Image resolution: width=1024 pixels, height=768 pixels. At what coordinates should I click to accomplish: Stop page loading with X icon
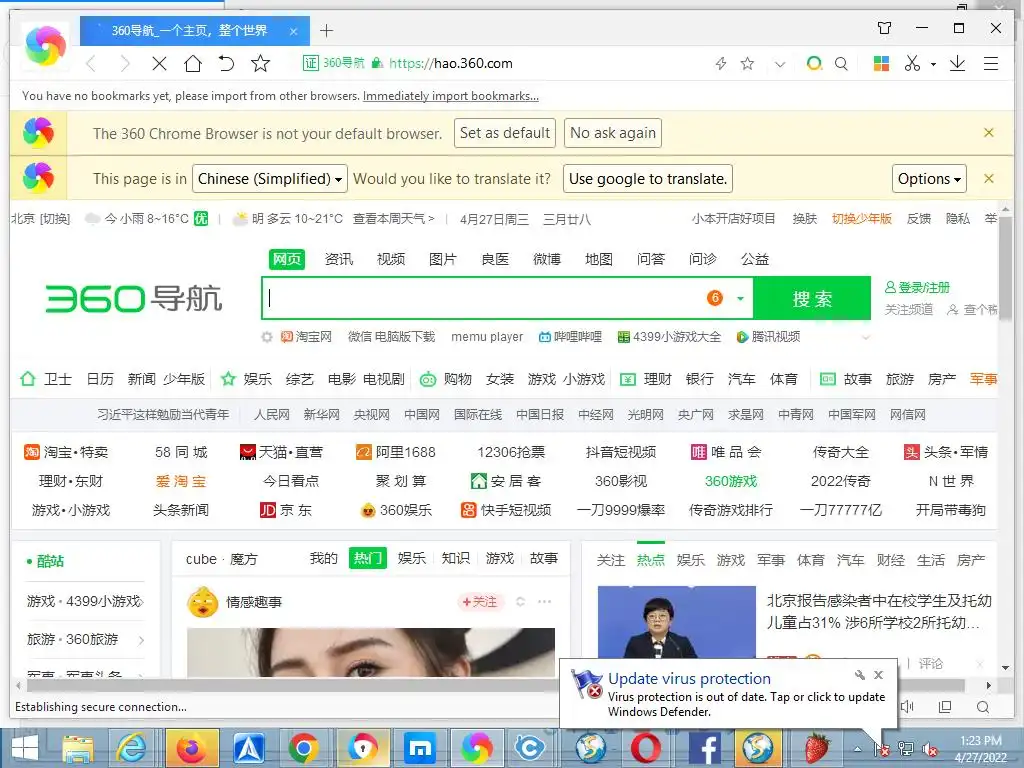(x=159, y=63)
